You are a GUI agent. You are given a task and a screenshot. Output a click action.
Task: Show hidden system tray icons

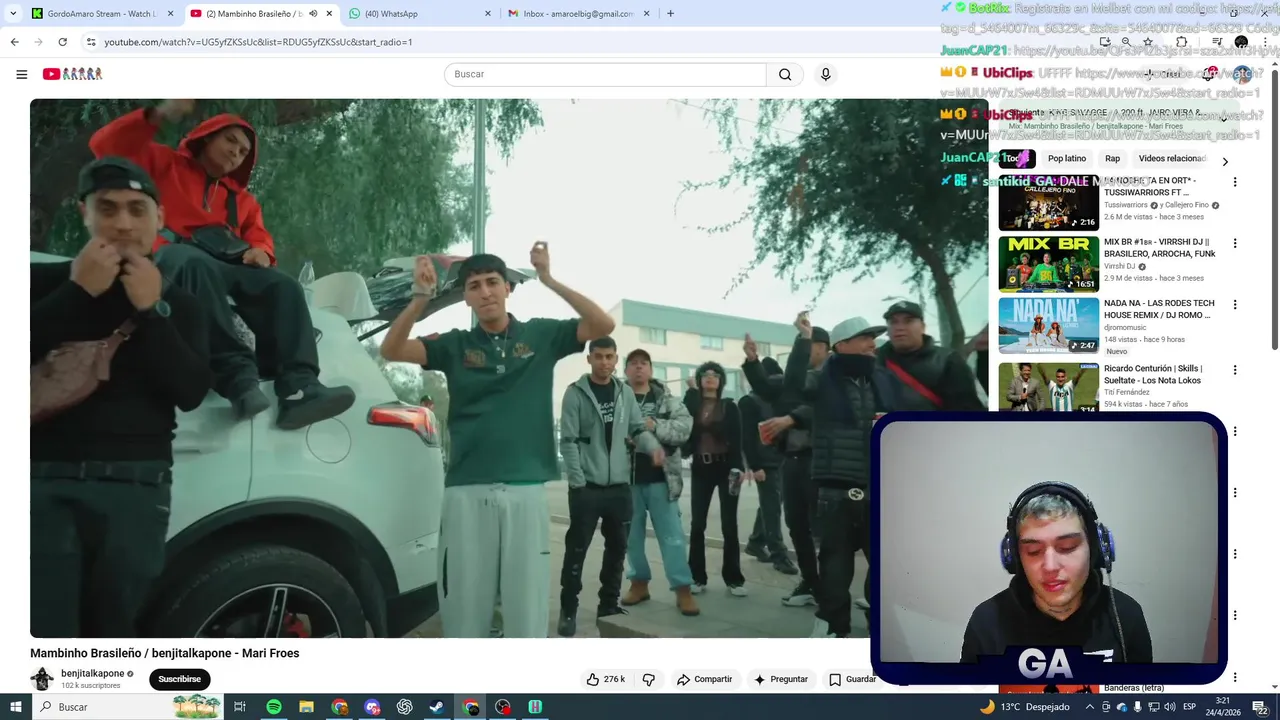1090,707
